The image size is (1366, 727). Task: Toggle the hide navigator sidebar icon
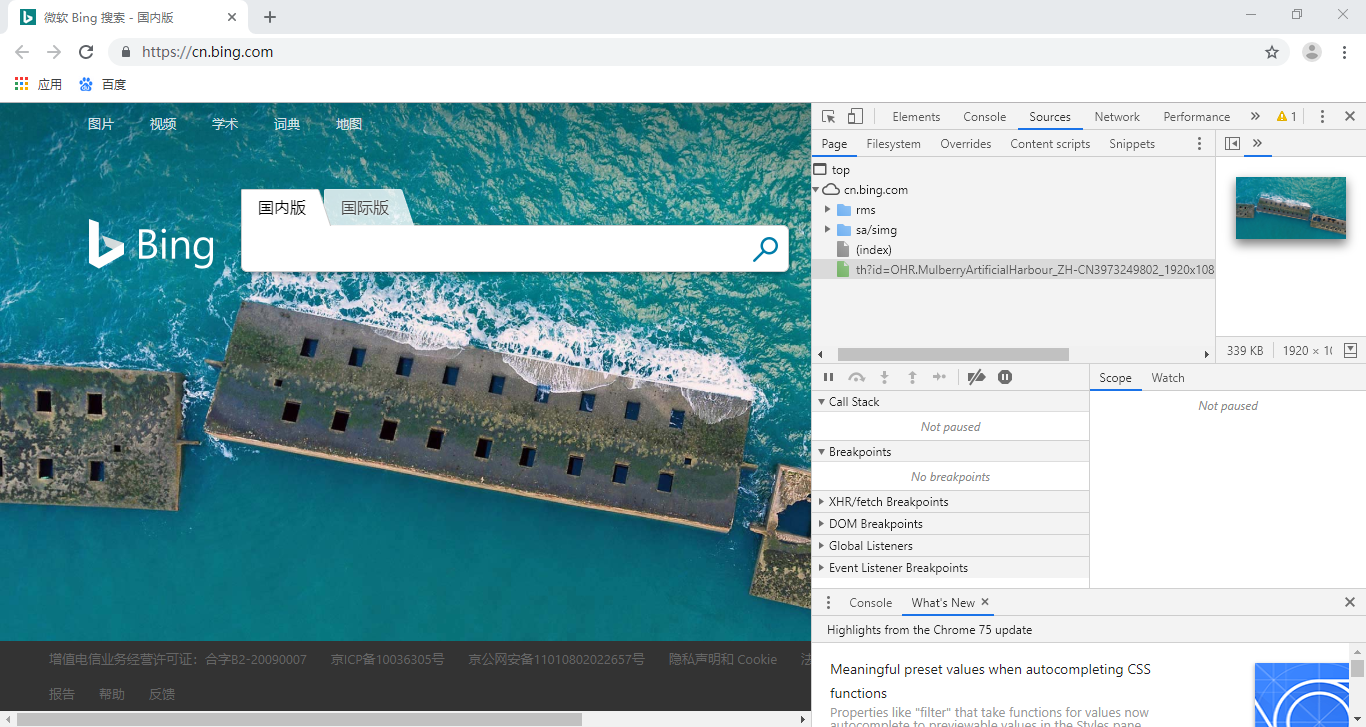coord(1232,144)
